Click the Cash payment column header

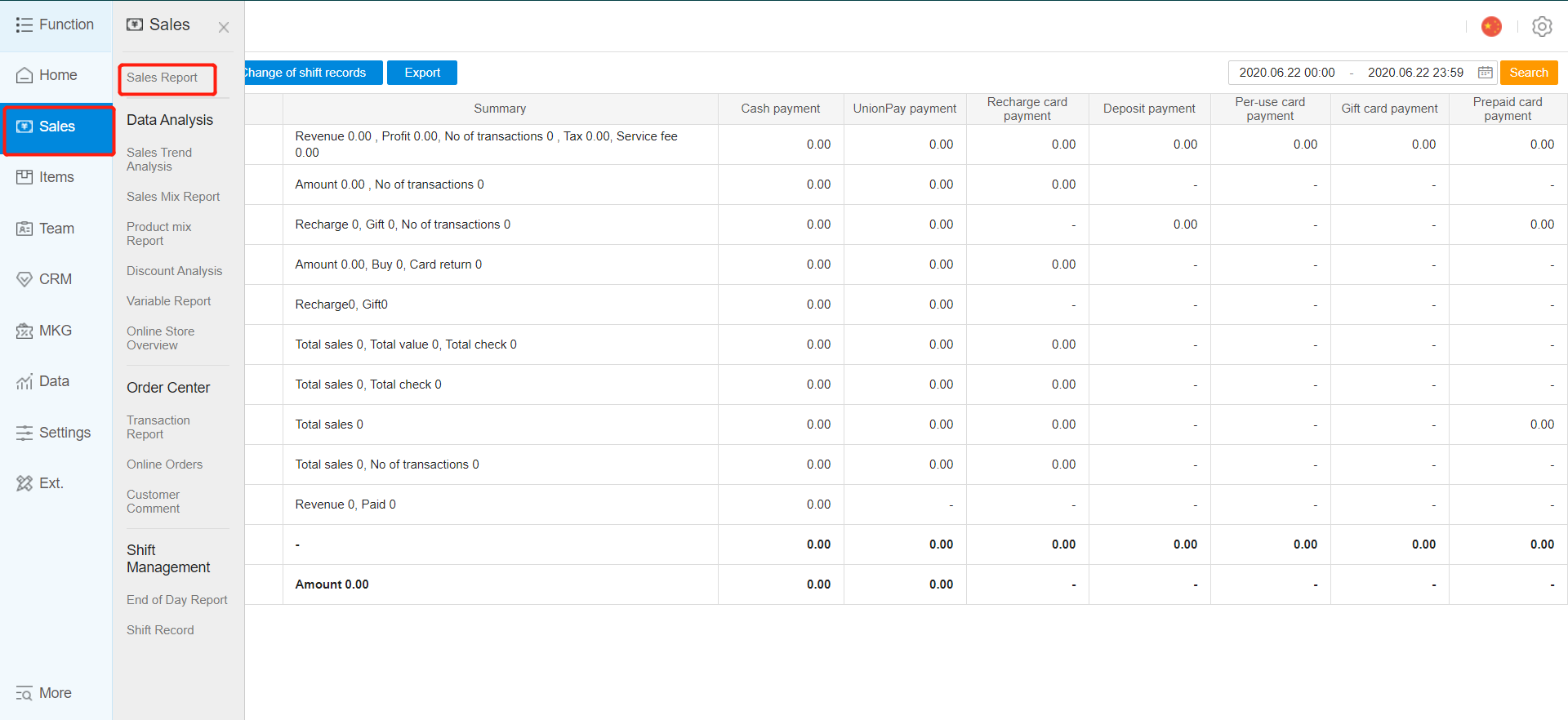pos(781,109)
